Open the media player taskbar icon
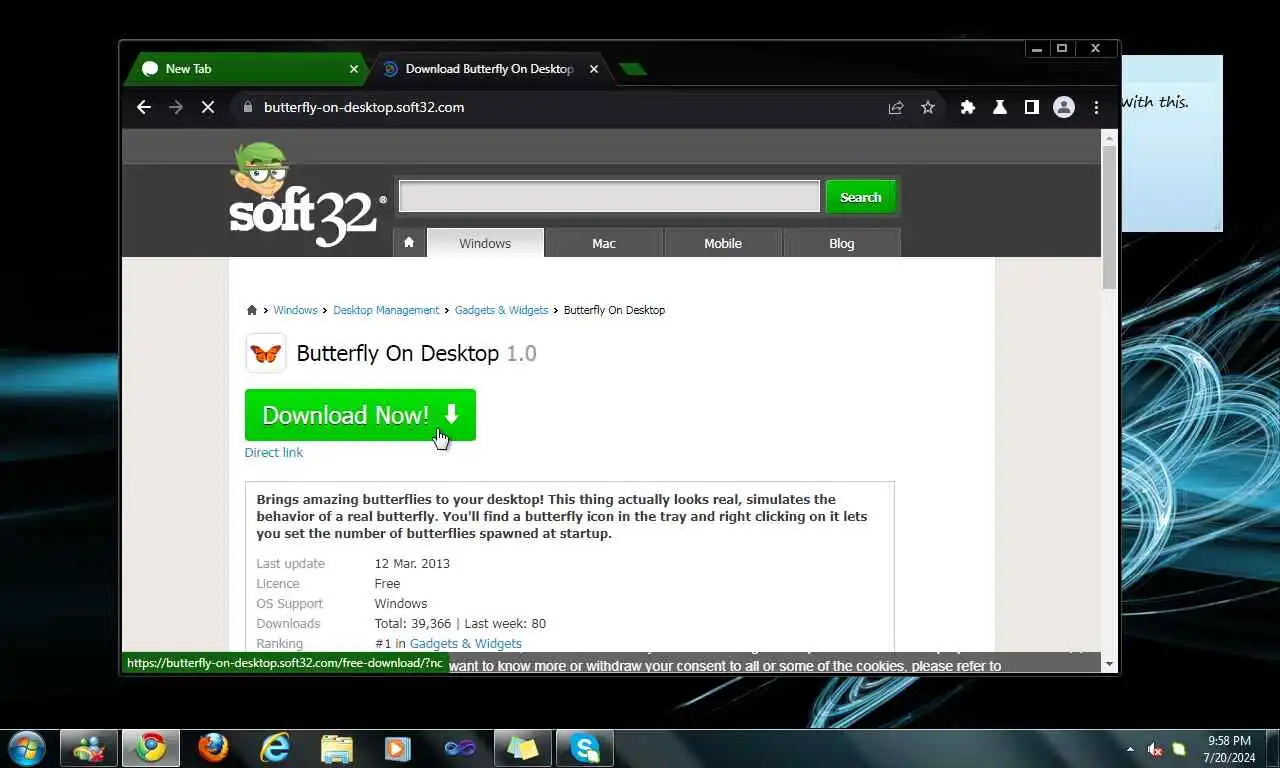The width and height of the screenshot is (1280, 768). (x=398, y=748)
